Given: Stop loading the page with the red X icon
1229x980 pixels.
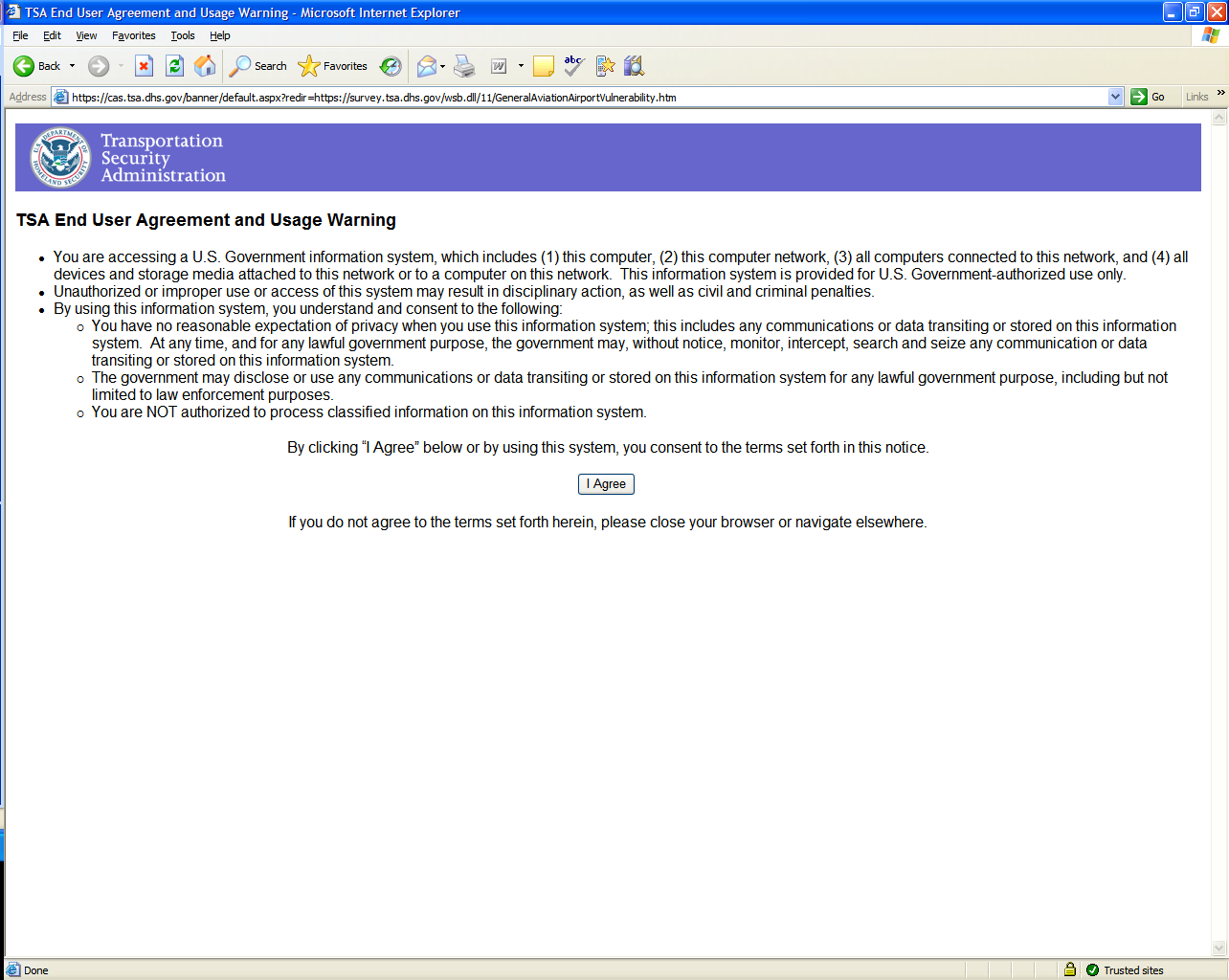Looking at the screenshot, I should [x=144, y=66].
